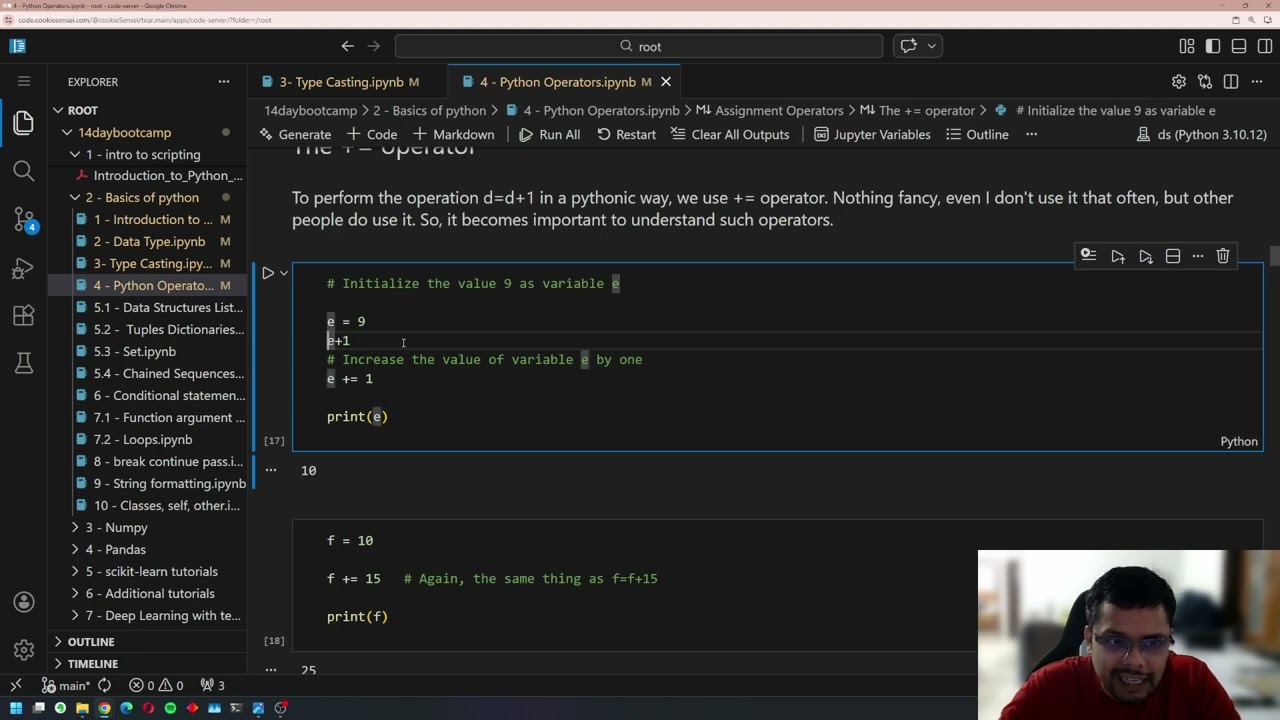
Task: Open 5.3 - Set.ipynb file
Action: (135, 351)
